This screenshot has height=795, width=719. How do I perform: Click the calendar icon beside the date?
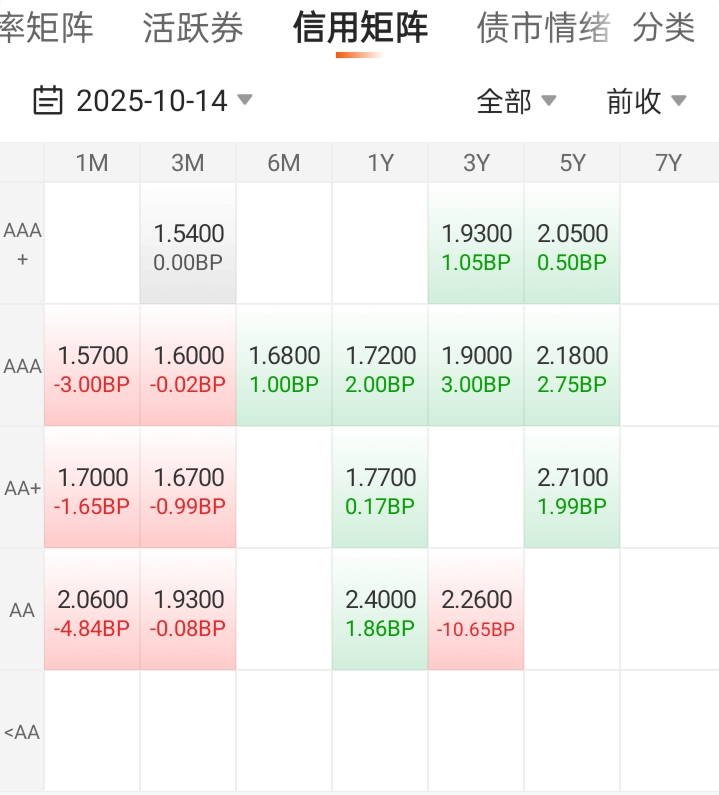[47, 101]
